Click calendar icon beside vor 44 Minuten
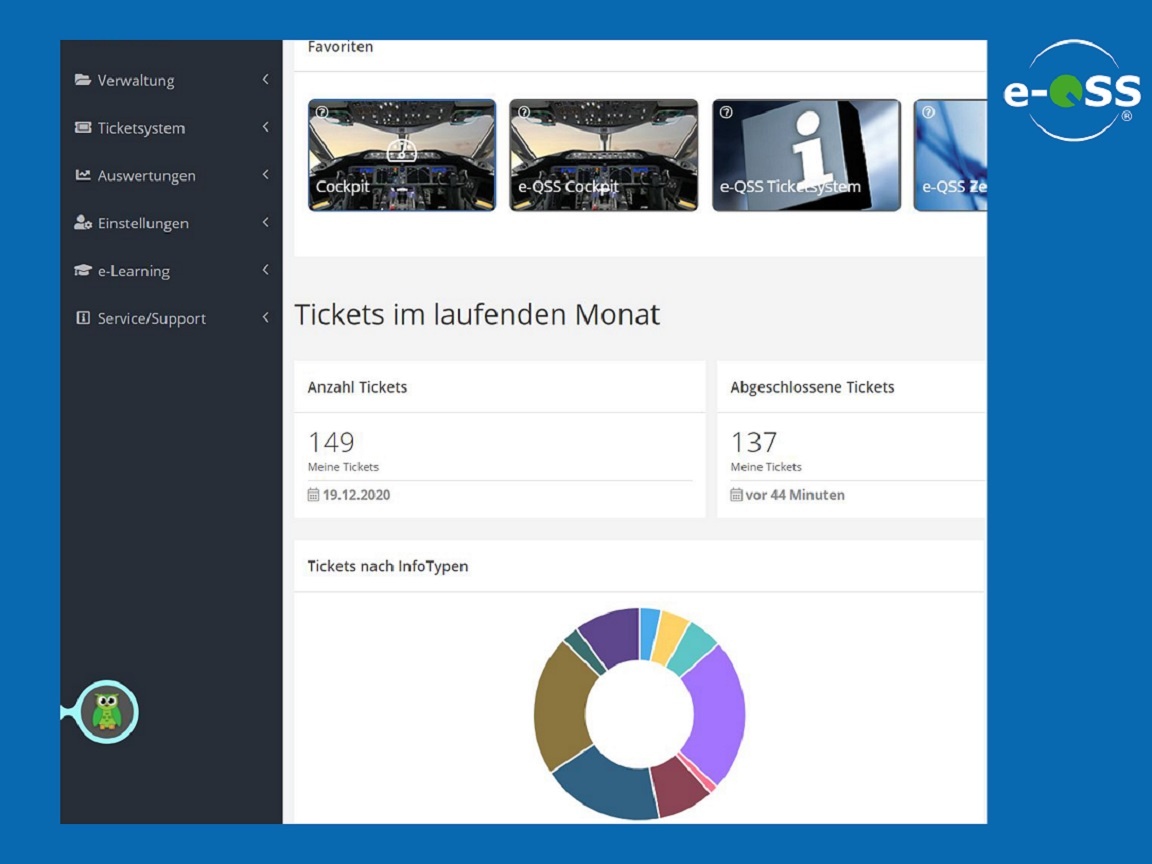The width and height of the screenshot is (1152, 864). coord(736,494)
